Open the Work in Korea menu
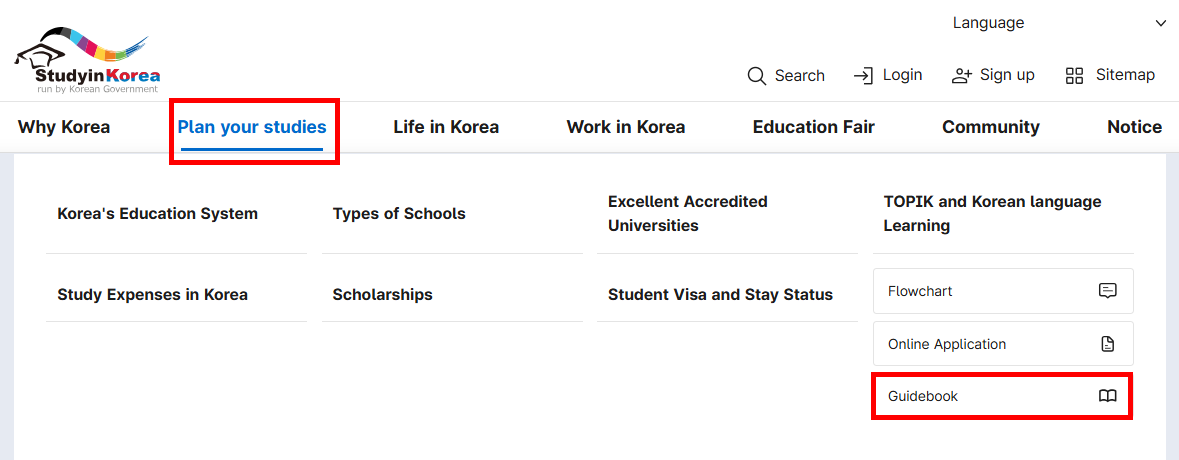The height and width of the screenshot is (460, 1179). tap(626, 127)
